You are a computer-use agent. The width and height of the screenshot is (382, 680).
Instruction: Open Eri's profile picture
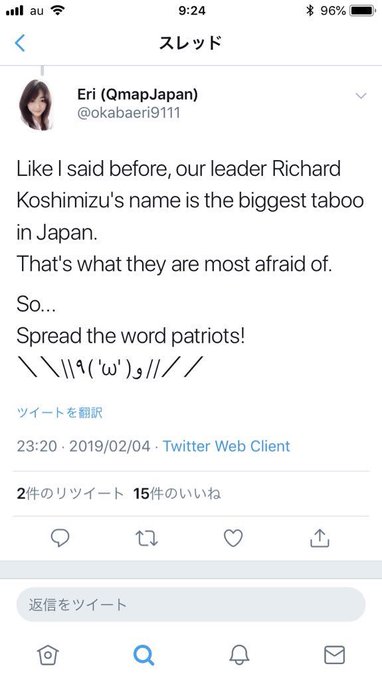36,105
